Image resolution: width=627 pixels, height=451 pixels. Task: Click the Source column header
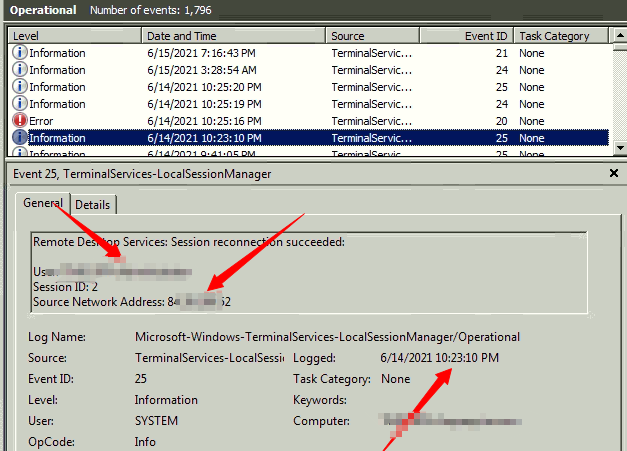[x=373, y=36]
